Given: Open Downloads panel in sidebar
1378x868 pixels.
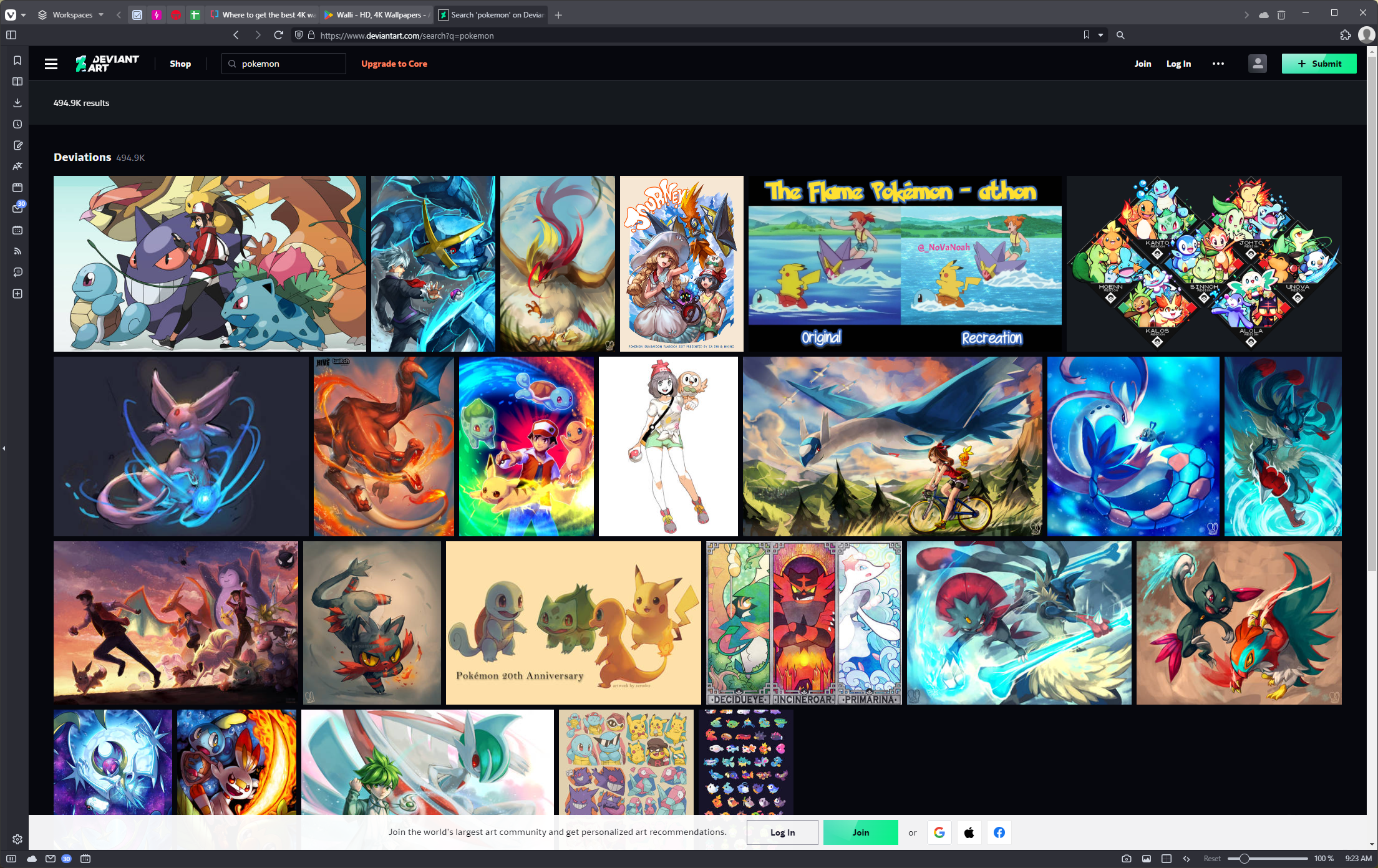Looking at the screenshot, I should [17, 103].
